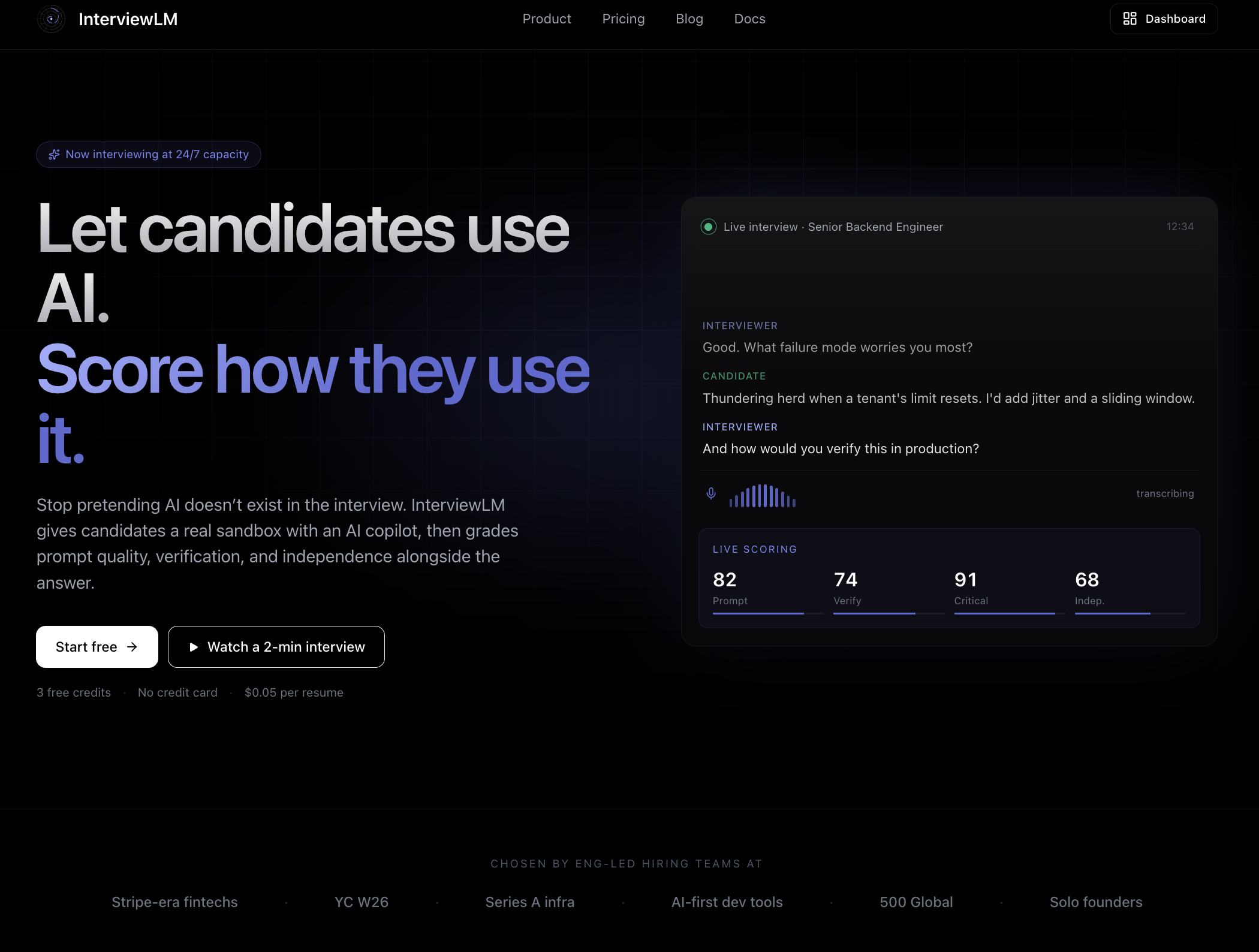Click 'And how would you verify this' question
The height and width of the screenshot is (952, 1259).
(841, 449)
